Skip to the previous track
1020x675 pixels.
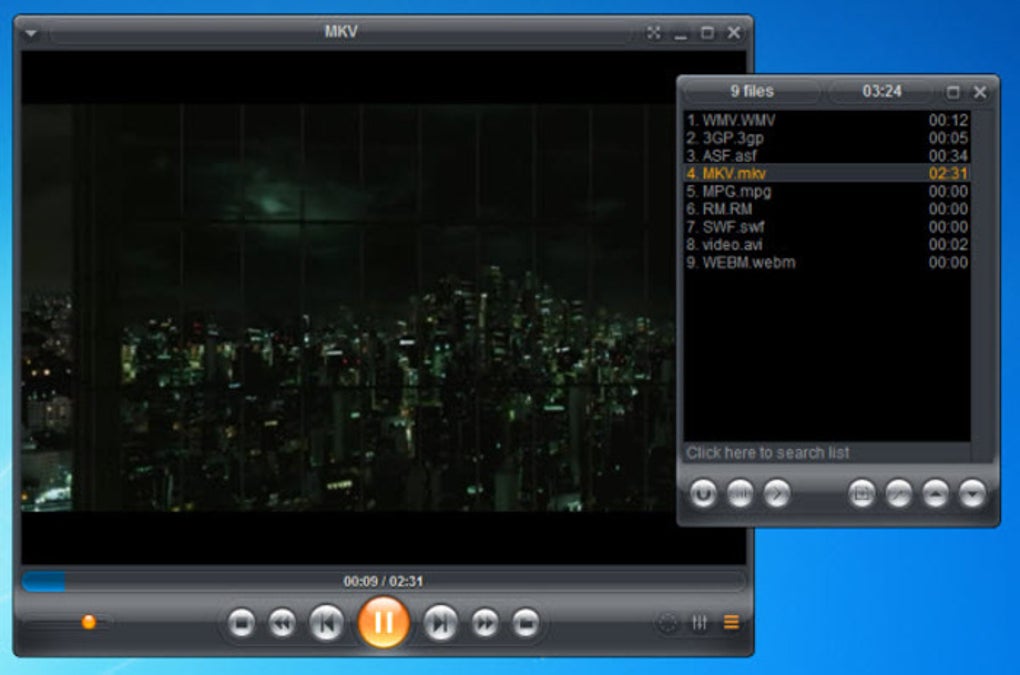click(x=327, y=623)
